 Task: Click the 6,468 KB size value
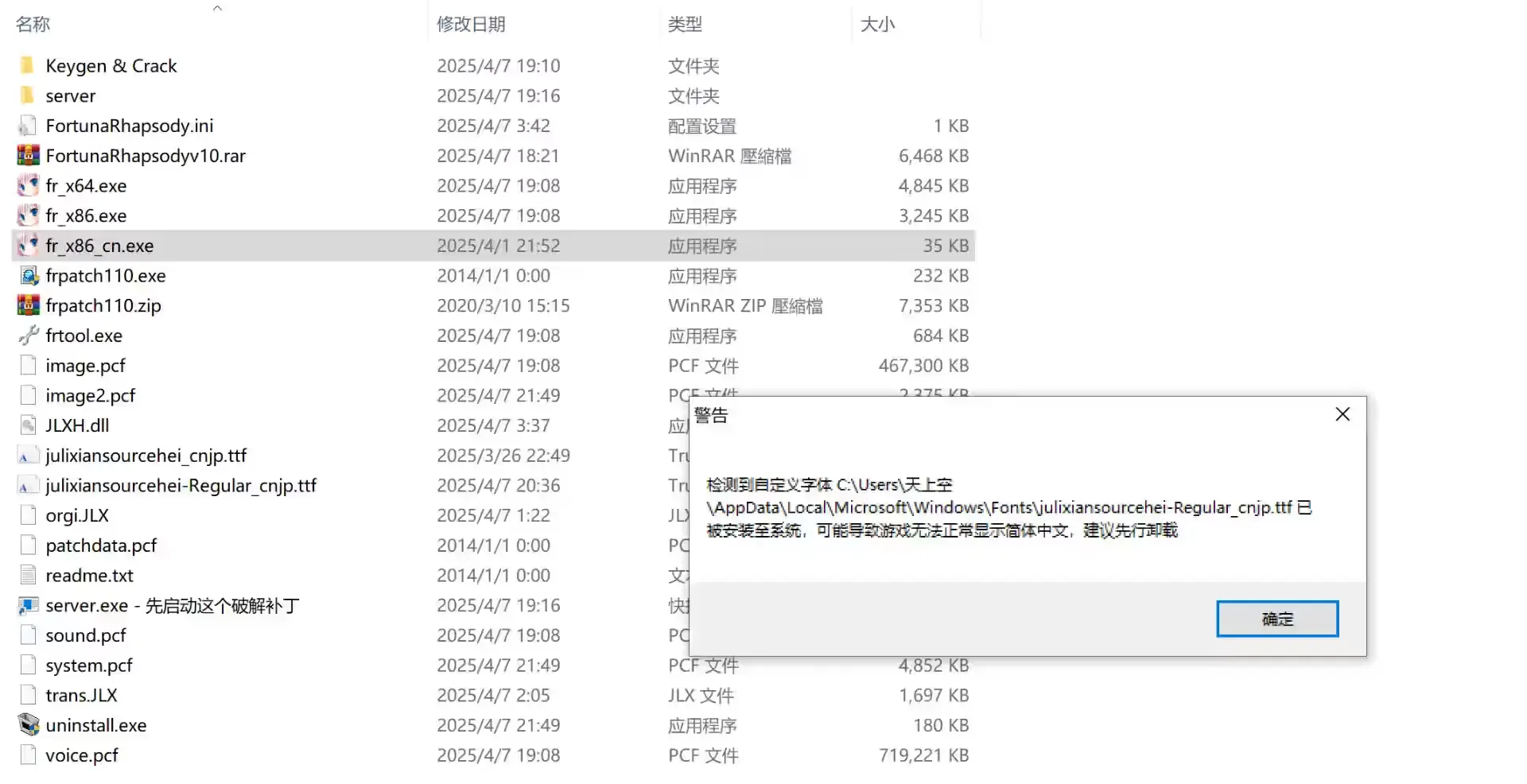point(934,155)
